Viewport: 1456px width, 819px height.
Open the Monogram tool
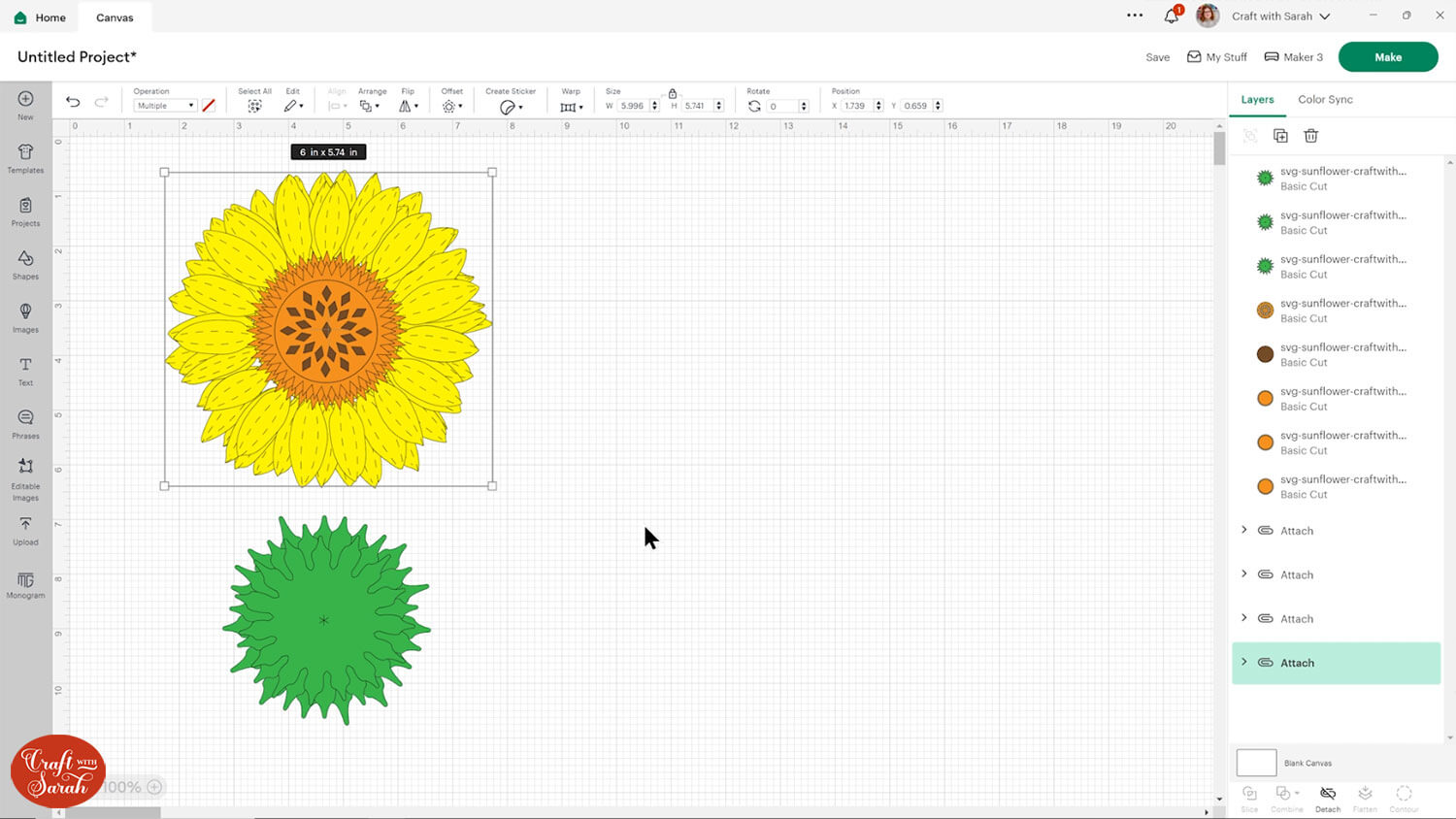[x=25, y=582]
